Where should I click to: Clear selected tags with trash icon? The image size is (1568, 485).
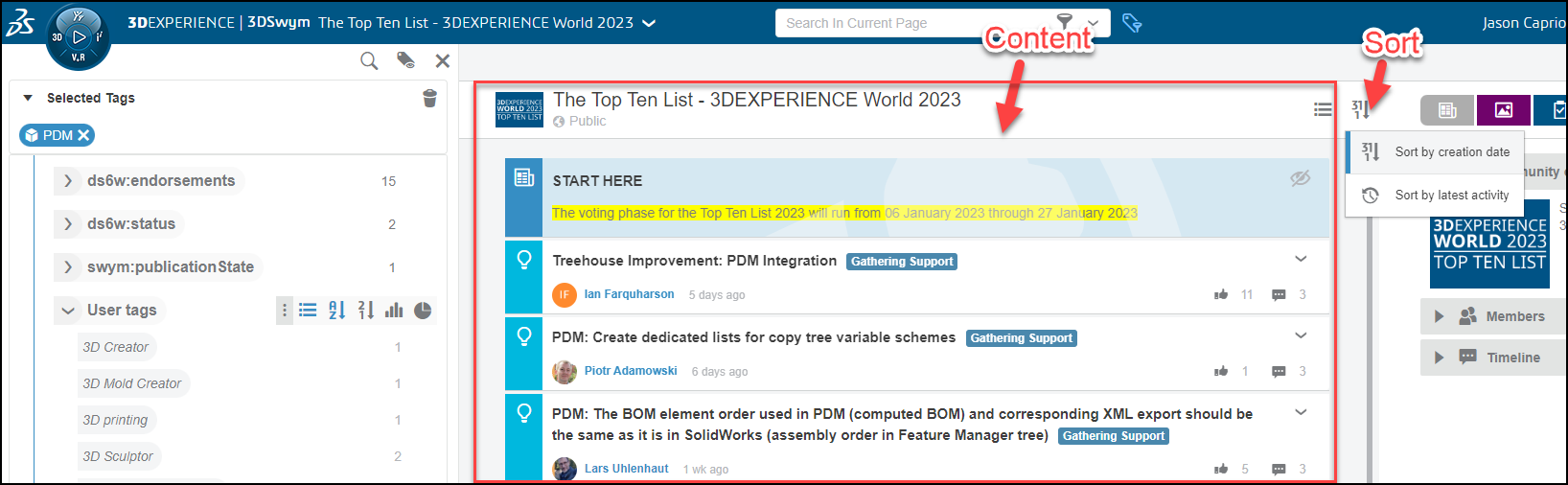(x=429, y=98)
